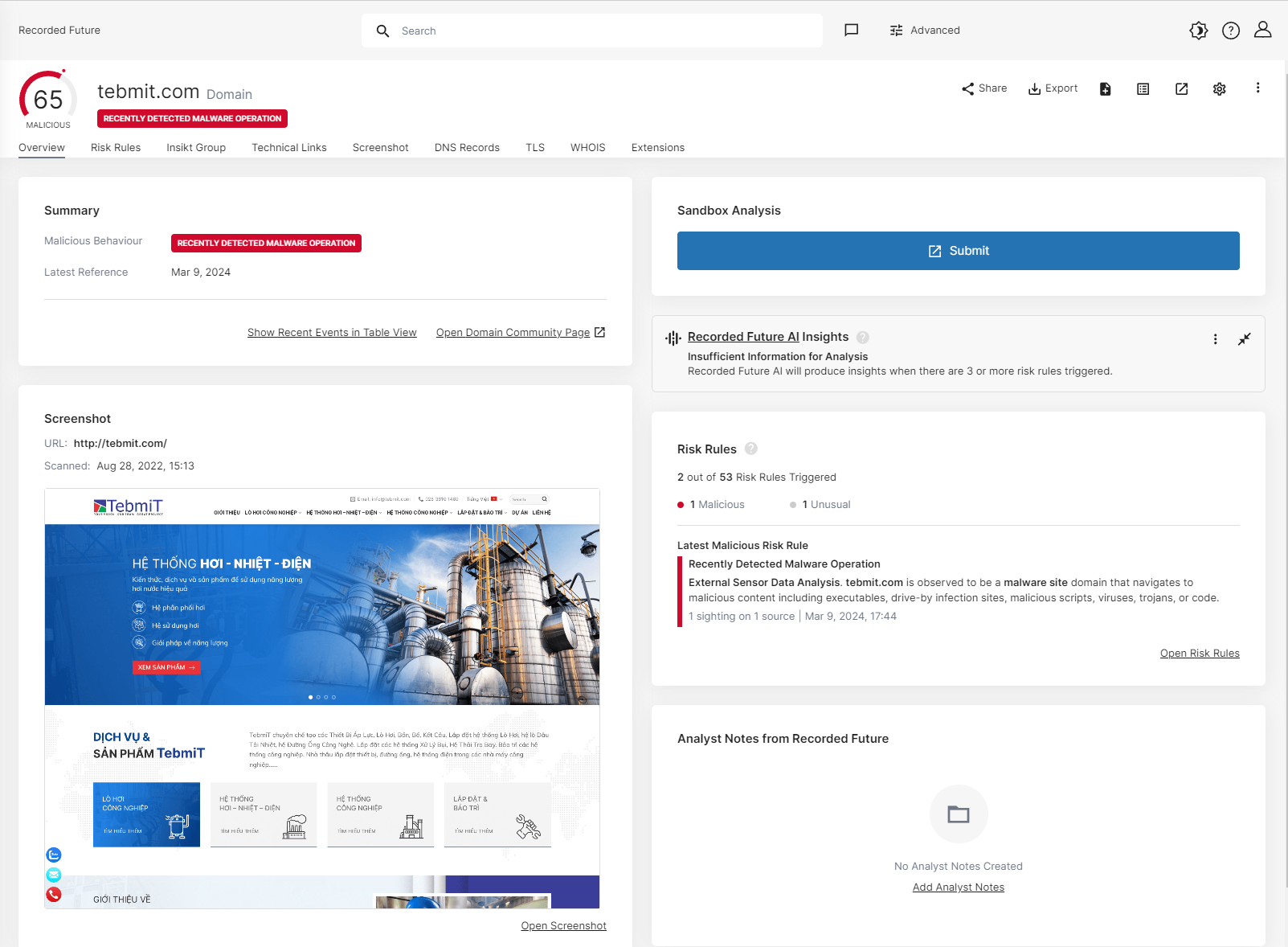Screen dimensions: 1288x947
Task: Click the Export download button
Action: 1053,88
